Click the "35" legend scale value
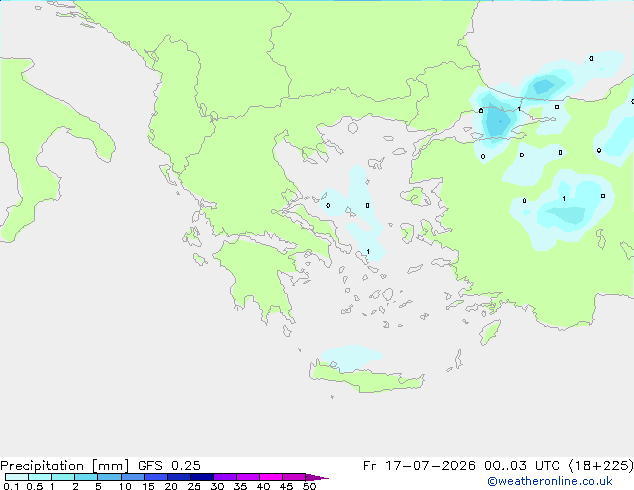The height and width of the screenshot is (490, 634). click(x=240, y=486)
